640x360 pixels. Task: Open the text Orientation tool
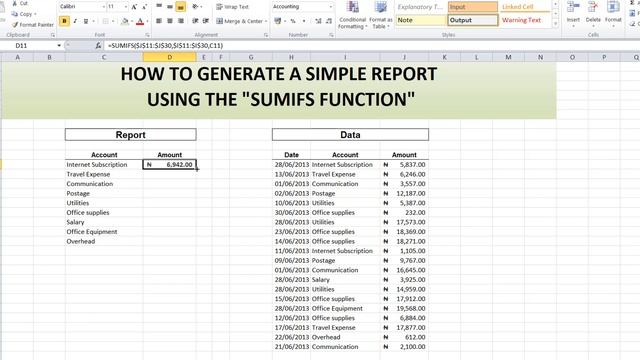click(196, 7)
